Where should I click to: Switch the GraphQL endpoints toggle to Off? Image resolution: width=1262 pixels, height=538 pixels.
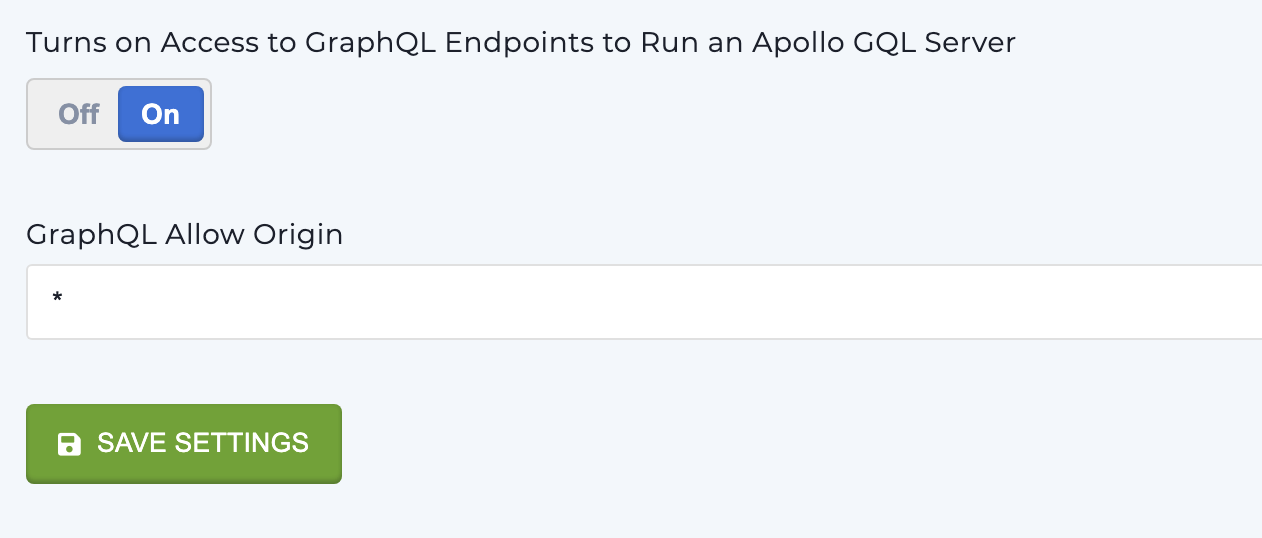click(78, 114)
